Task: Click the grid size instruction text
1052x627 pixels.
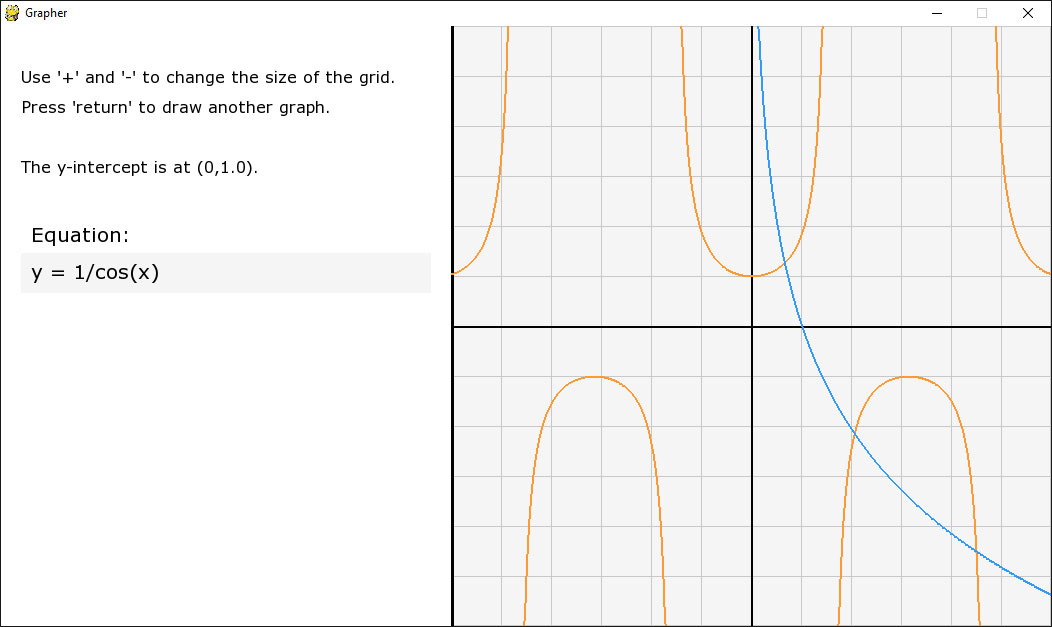Action: [x=208, y=78]
